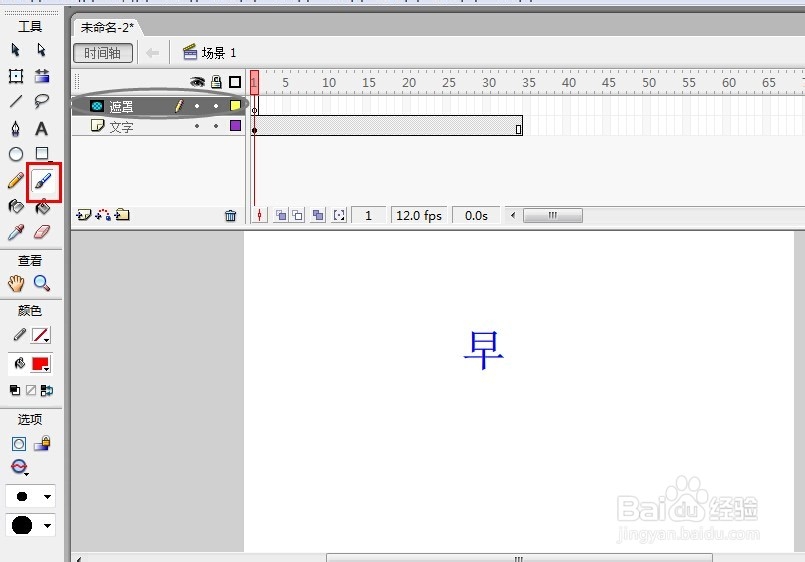805x562 pixels.
Task: Toggle show/hide all layers eye icon
Action: point(197,82)
